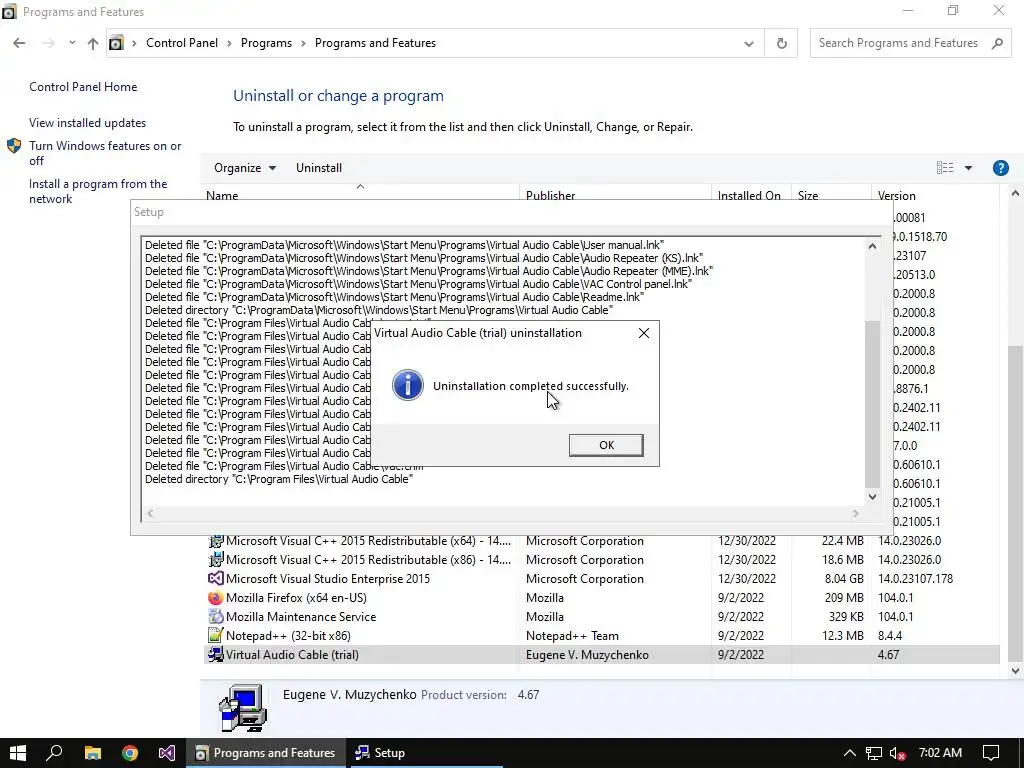This screenshot has width=1024, height=768.
Task: Click the Programs breadcrumb
Action: point(266,43)
